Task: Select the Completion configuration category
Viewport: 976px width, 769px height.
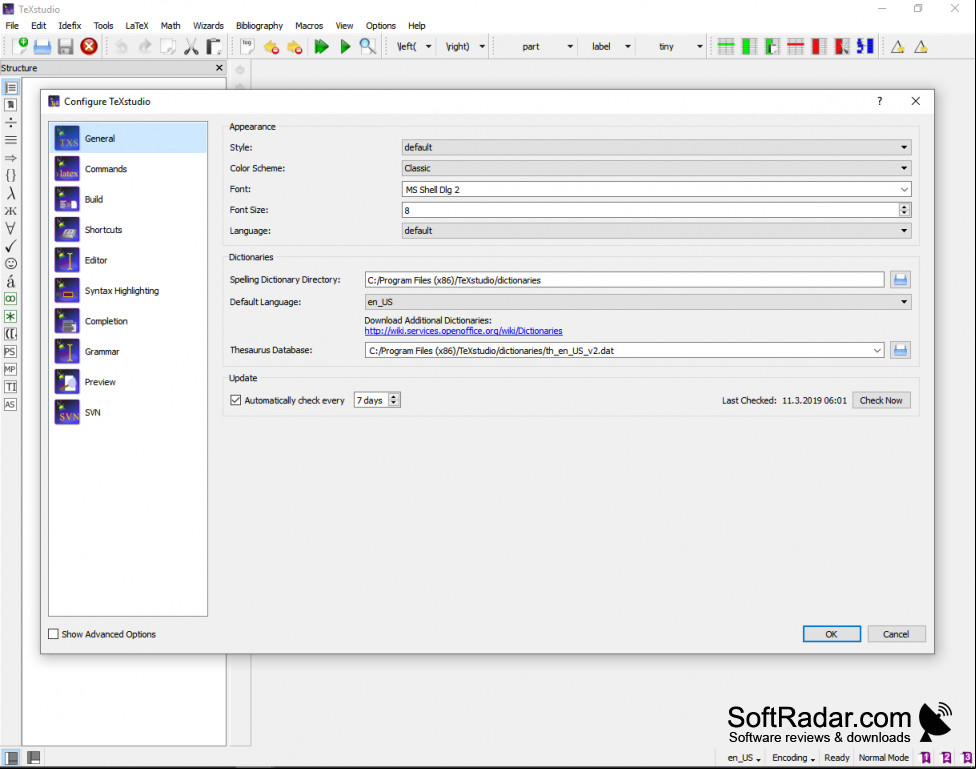Action: [x=128, y=321]
